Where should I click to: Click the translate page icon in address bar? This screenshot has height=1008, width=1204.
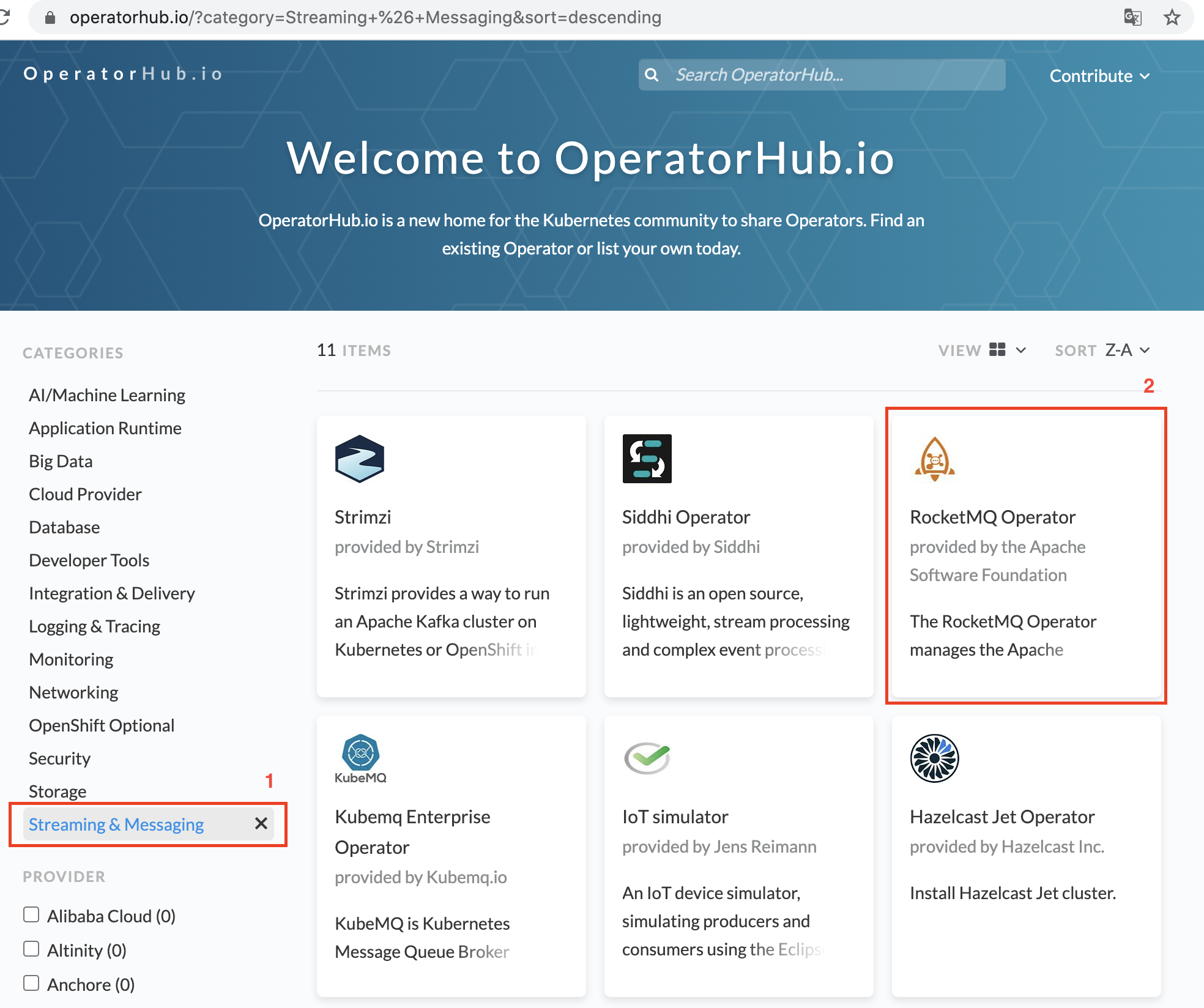click(x=1132, y=17)
